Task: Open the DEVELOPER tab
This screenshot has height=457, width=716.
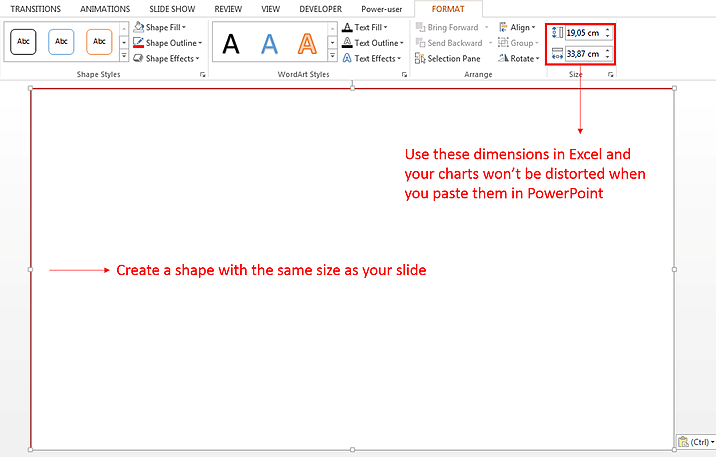Action: point(321,9)
